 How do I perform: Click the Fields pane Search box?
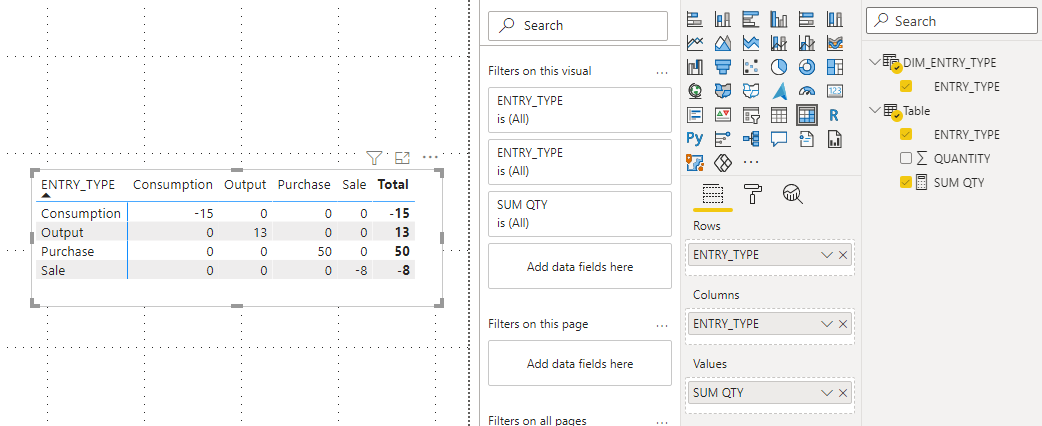[951, 21]
